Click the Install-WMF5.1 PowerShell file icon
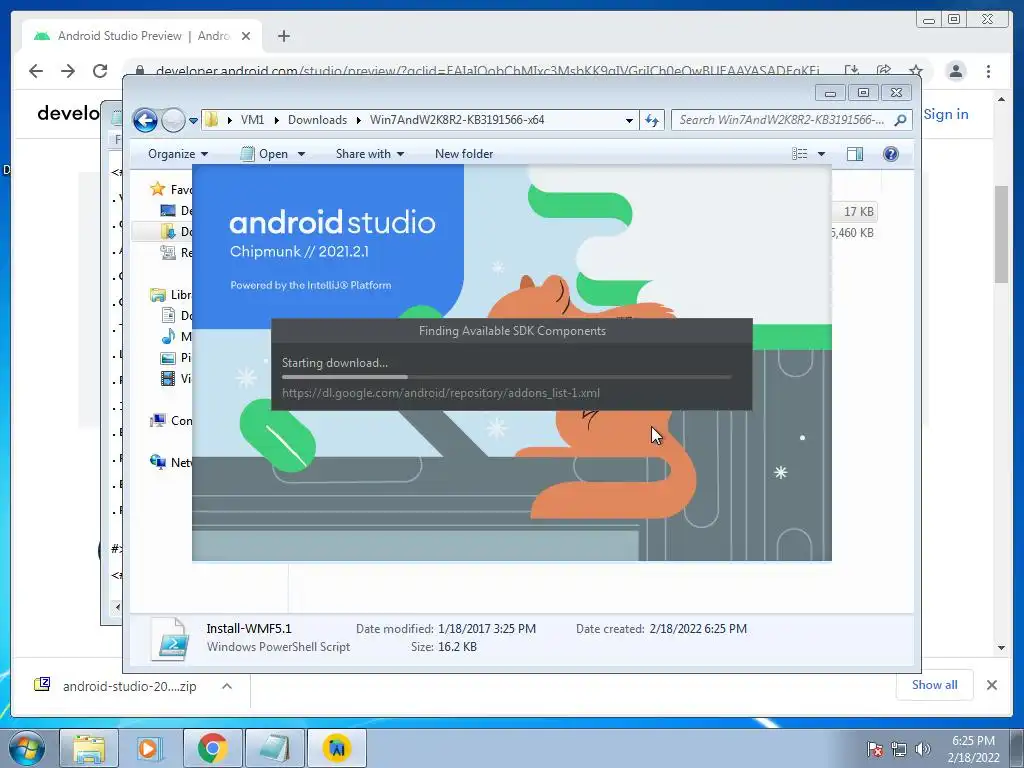 tap(170, 639)
